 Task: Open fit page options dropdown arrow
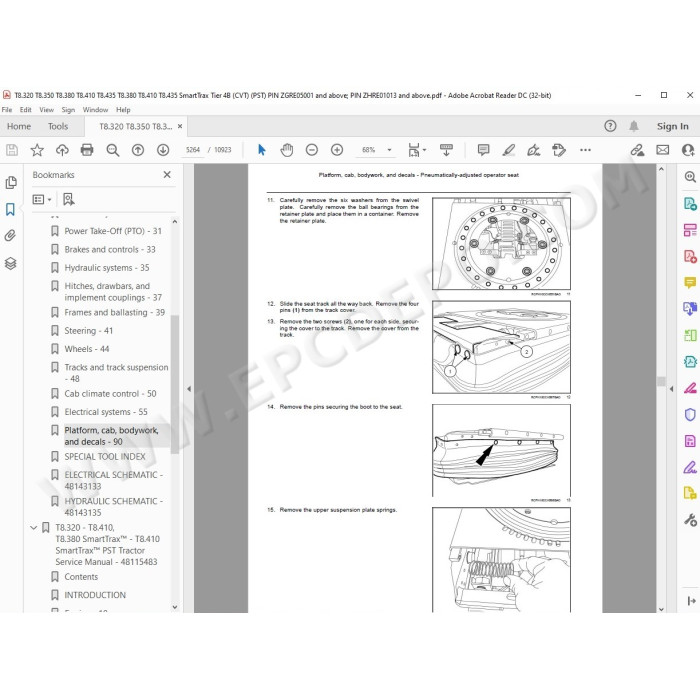pyautogui.click(x=425, y=150)
